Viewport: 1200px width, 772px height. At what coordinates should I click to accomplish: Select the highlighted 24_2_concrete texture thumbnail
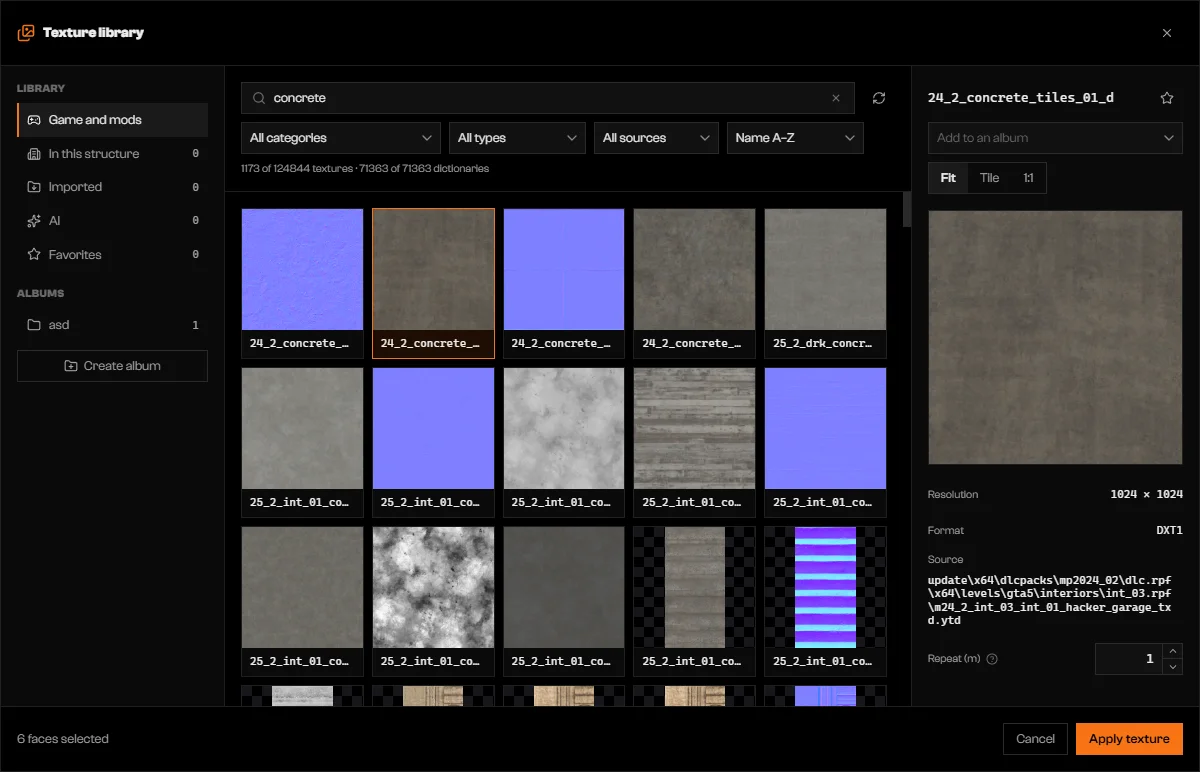click(433, 283)
